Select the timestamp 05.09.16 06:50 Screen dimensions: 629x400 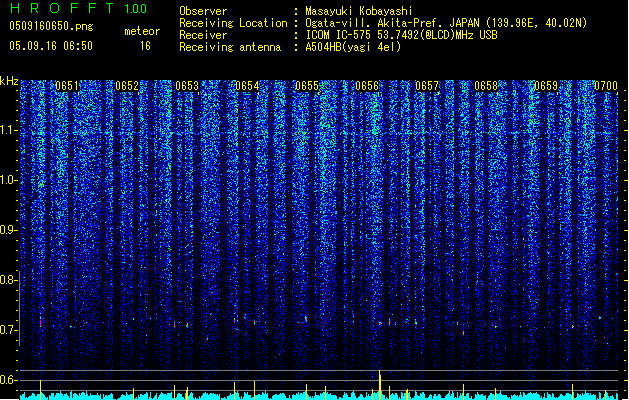pos(51,46)
